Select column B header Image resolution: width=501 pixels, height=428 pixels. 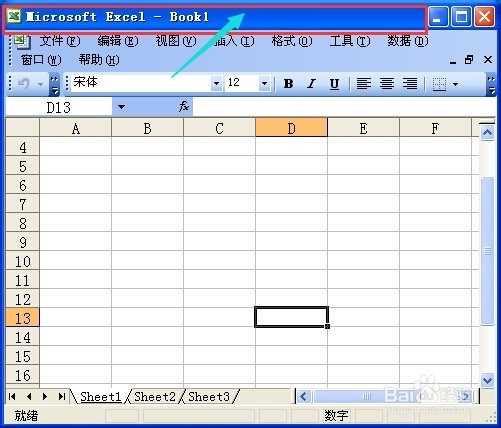click(x=147, y=128)
